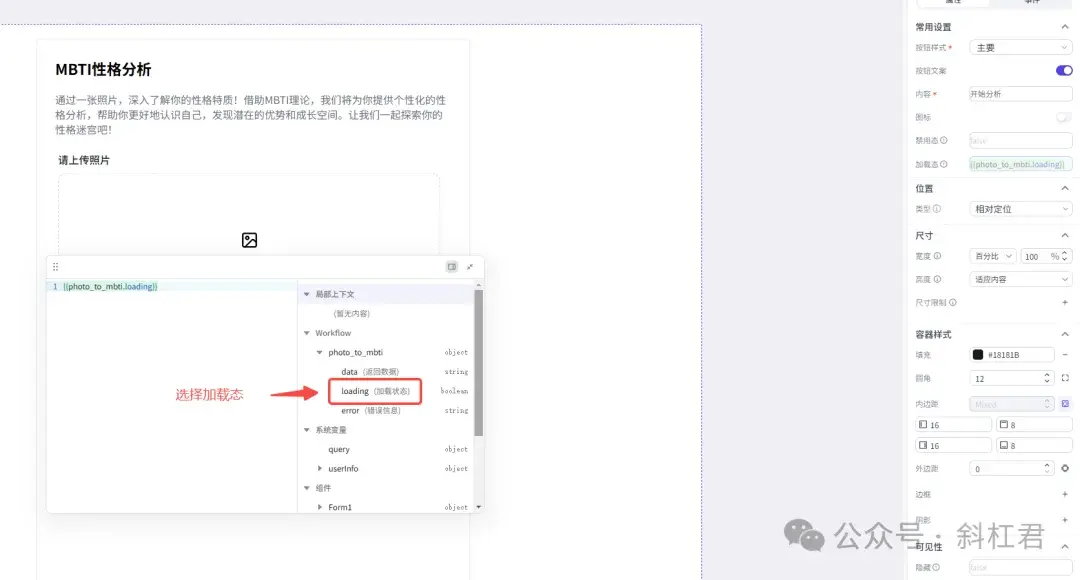Click the scroll down arrow of variable tree

coord(479,508)
